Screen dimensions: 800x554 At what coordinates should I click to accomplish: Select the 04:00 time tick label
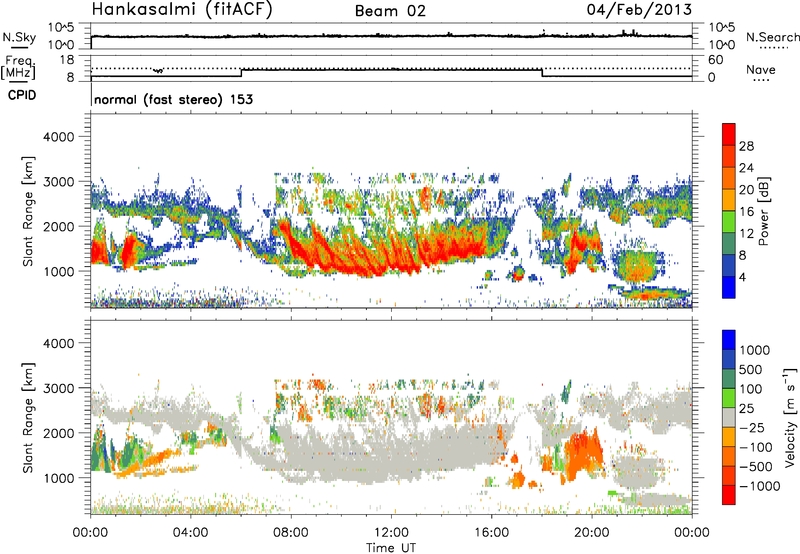coord(190,533)
